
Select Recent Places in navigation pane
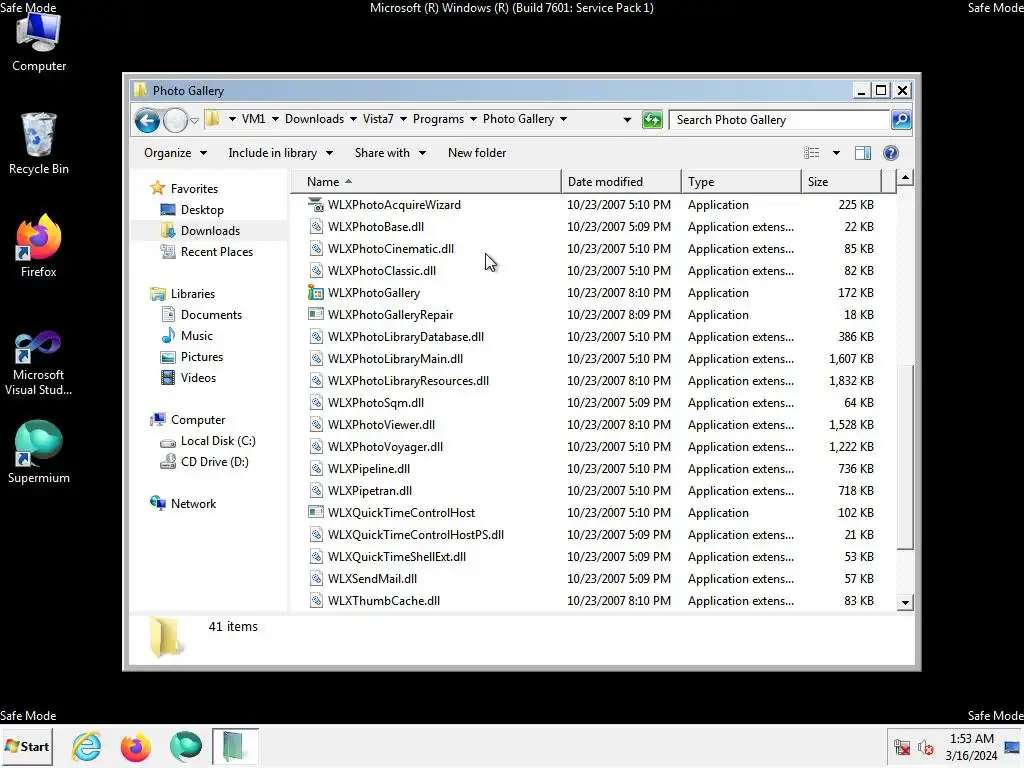[x=206, y=251]
